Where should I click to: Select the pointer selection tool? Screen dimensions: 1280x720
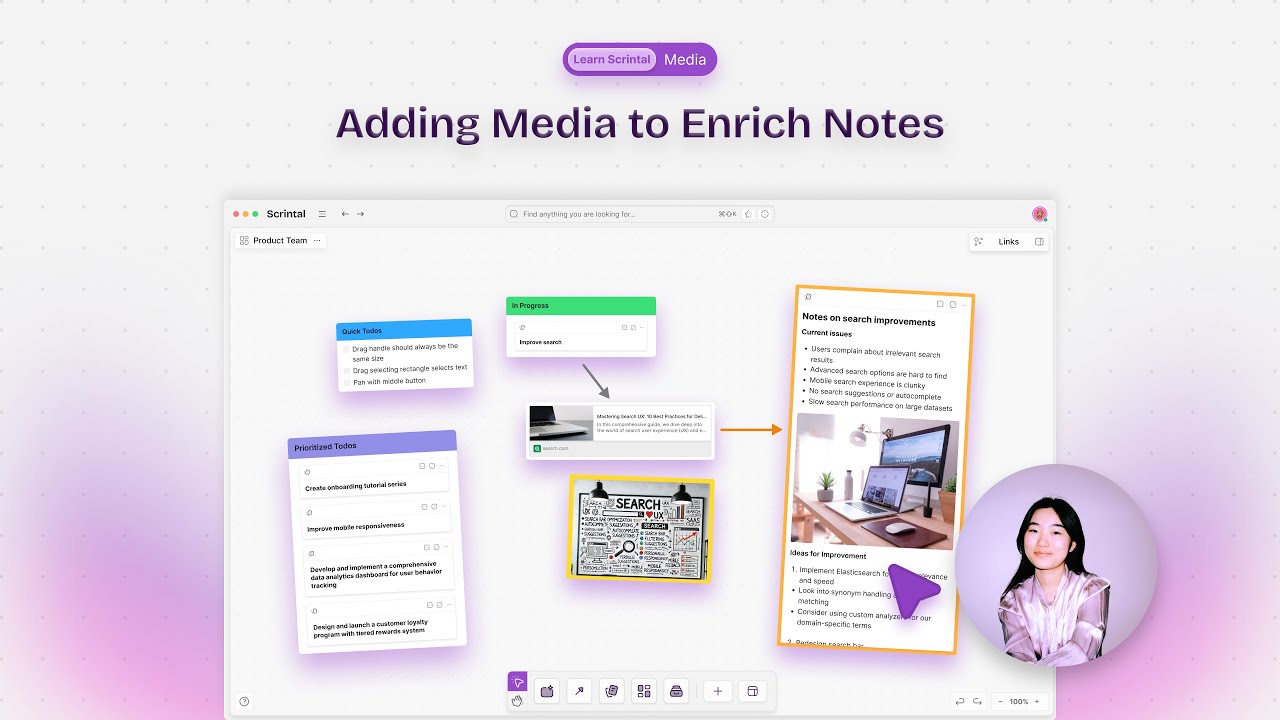(517, 682)
